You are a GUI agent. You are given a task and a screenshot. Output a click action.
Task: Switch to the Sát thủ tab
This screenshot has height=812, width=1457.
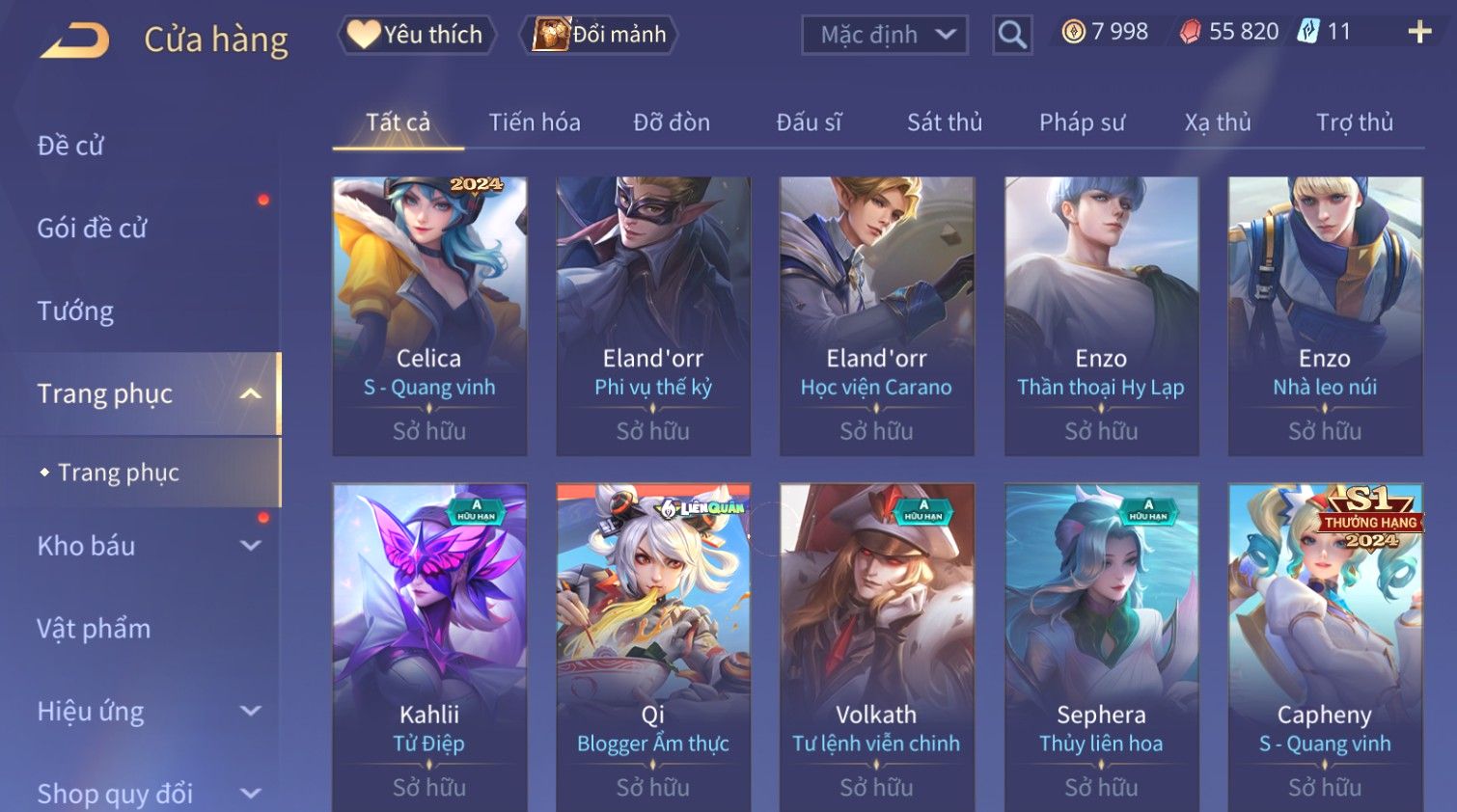pyautogui.click(x=945, y=122)
